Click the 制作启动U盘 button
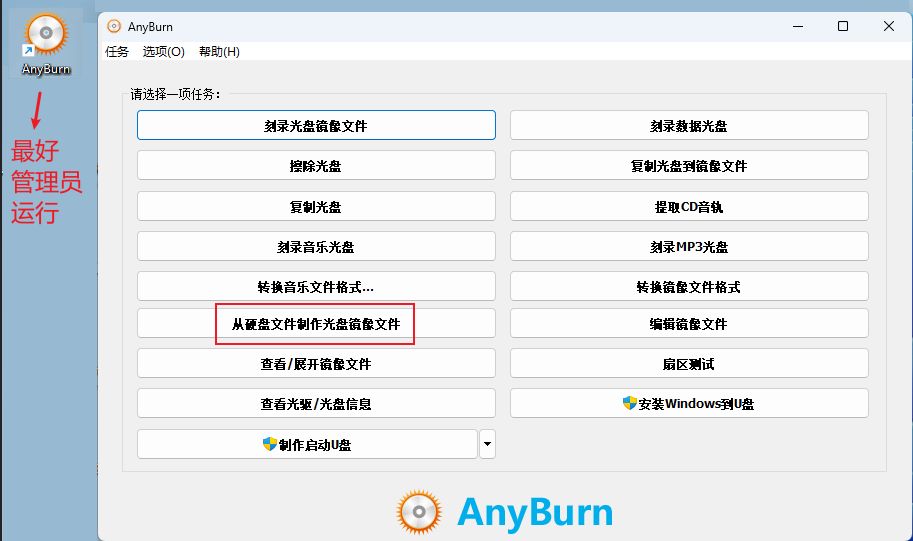This screenshot has height=541, width=913. tap(307, 445)
